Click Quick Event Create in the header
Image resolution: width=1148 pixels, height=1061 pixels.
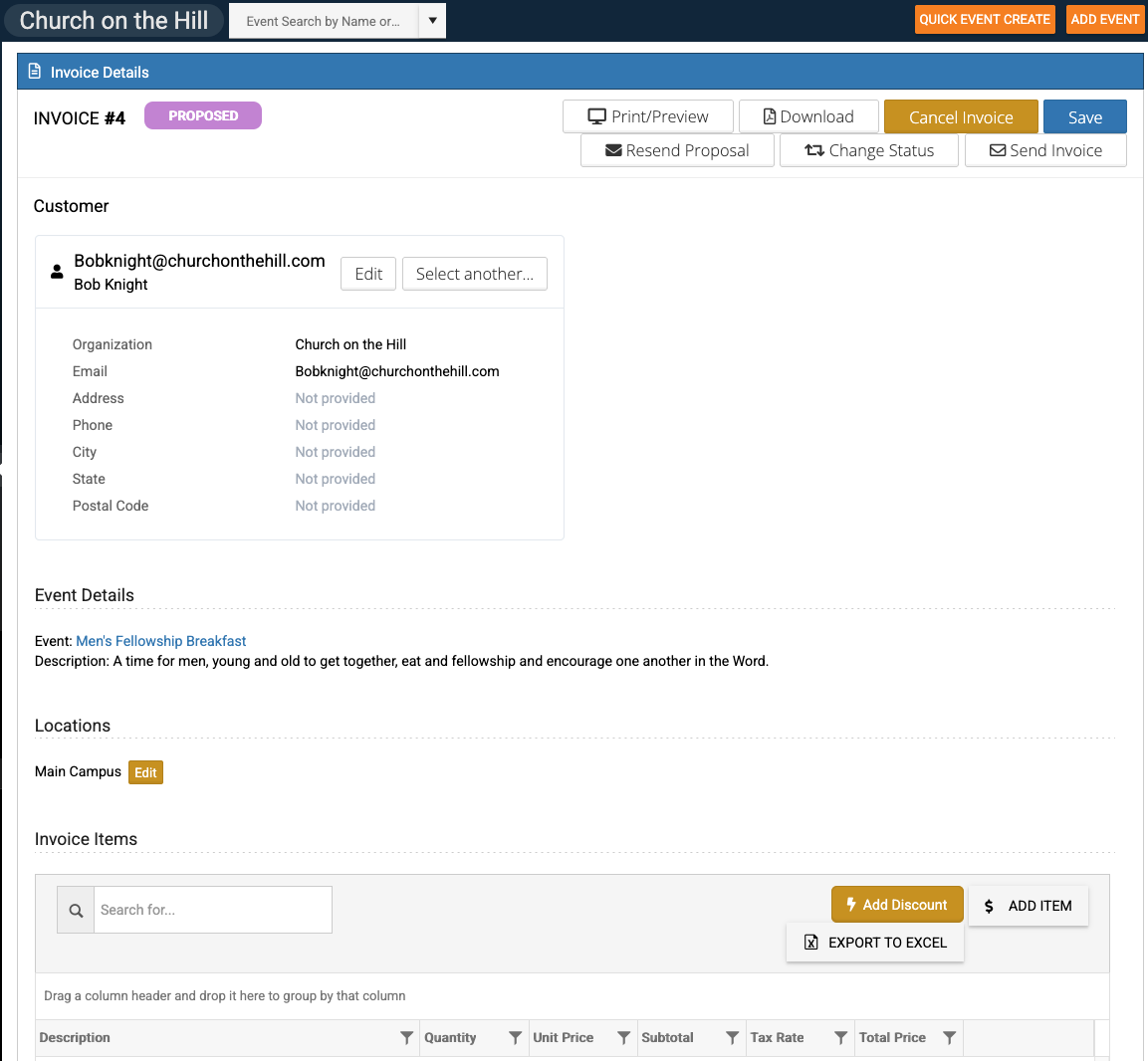pos(984,20)
